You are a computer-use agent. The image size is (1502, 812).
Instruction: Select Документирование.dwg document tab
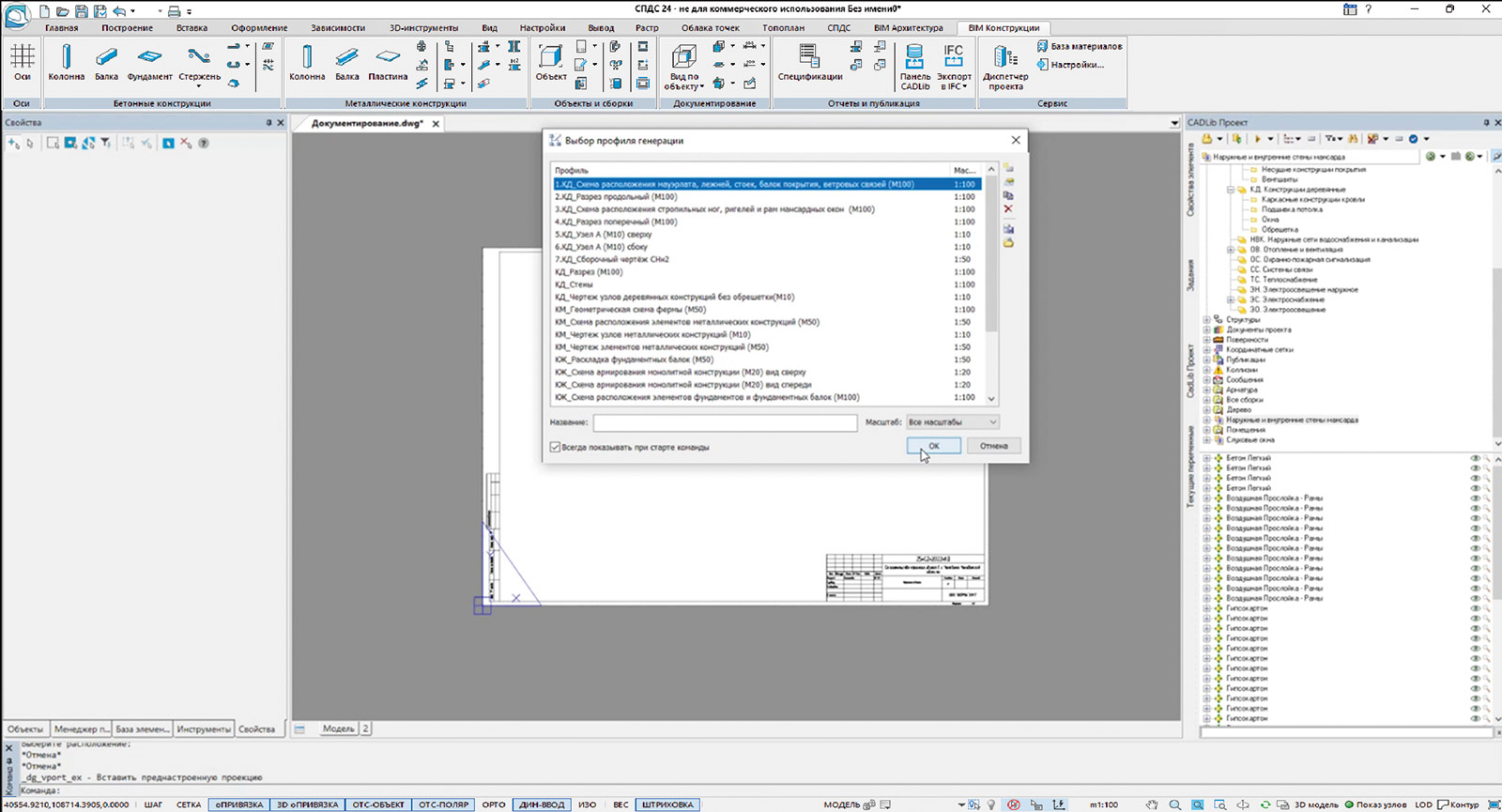[x=367, y=124]
